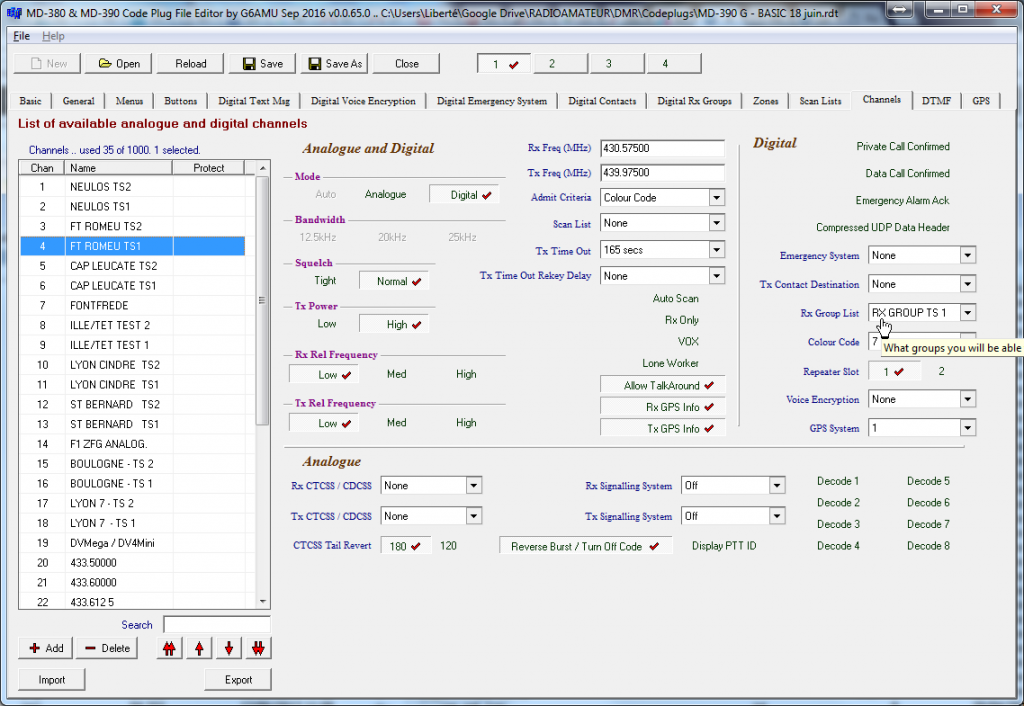Click the Reload button
This screenshot has width=1024, height=706.
191,63
